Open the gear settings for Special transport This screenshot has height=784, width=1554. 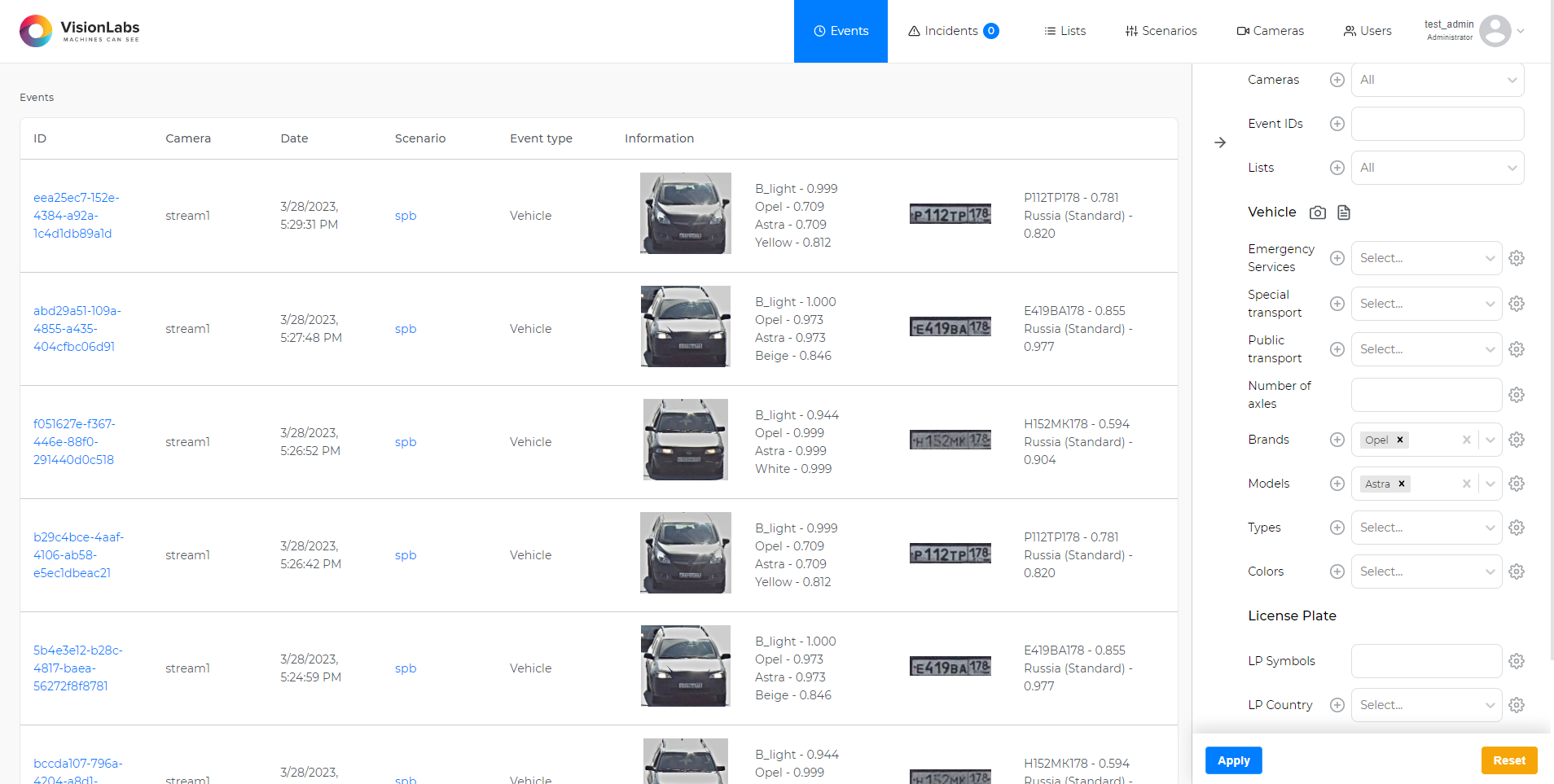[x=1517, y=304]
